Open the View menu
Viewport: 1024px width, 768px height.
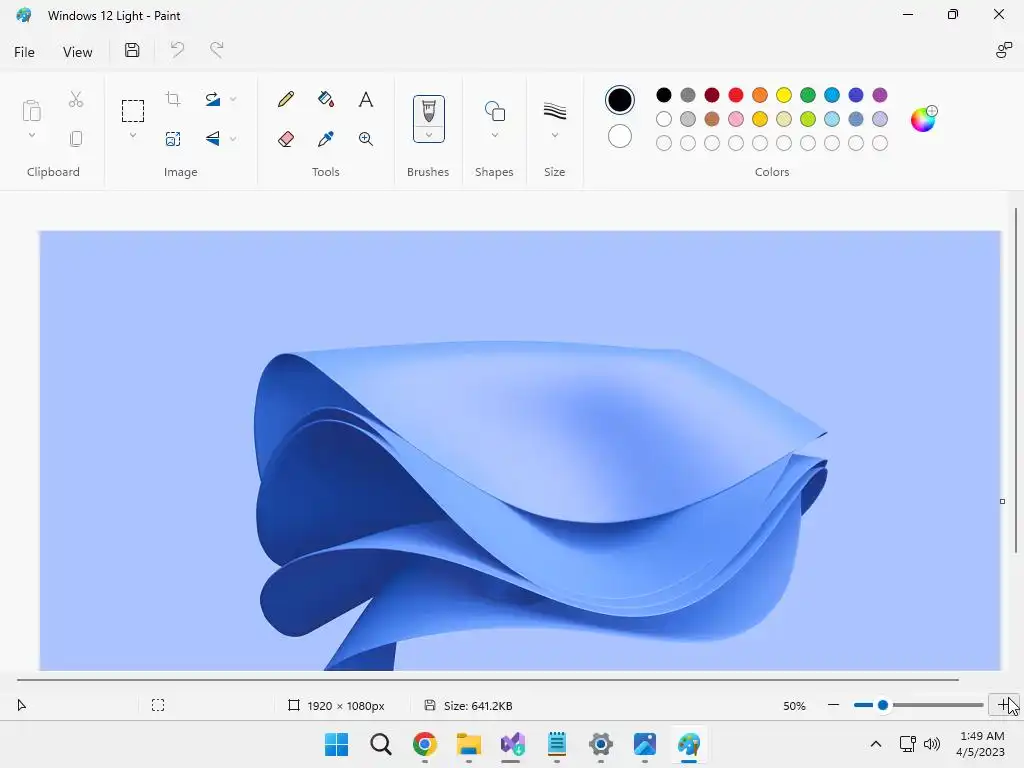click(x=78, y=52)
